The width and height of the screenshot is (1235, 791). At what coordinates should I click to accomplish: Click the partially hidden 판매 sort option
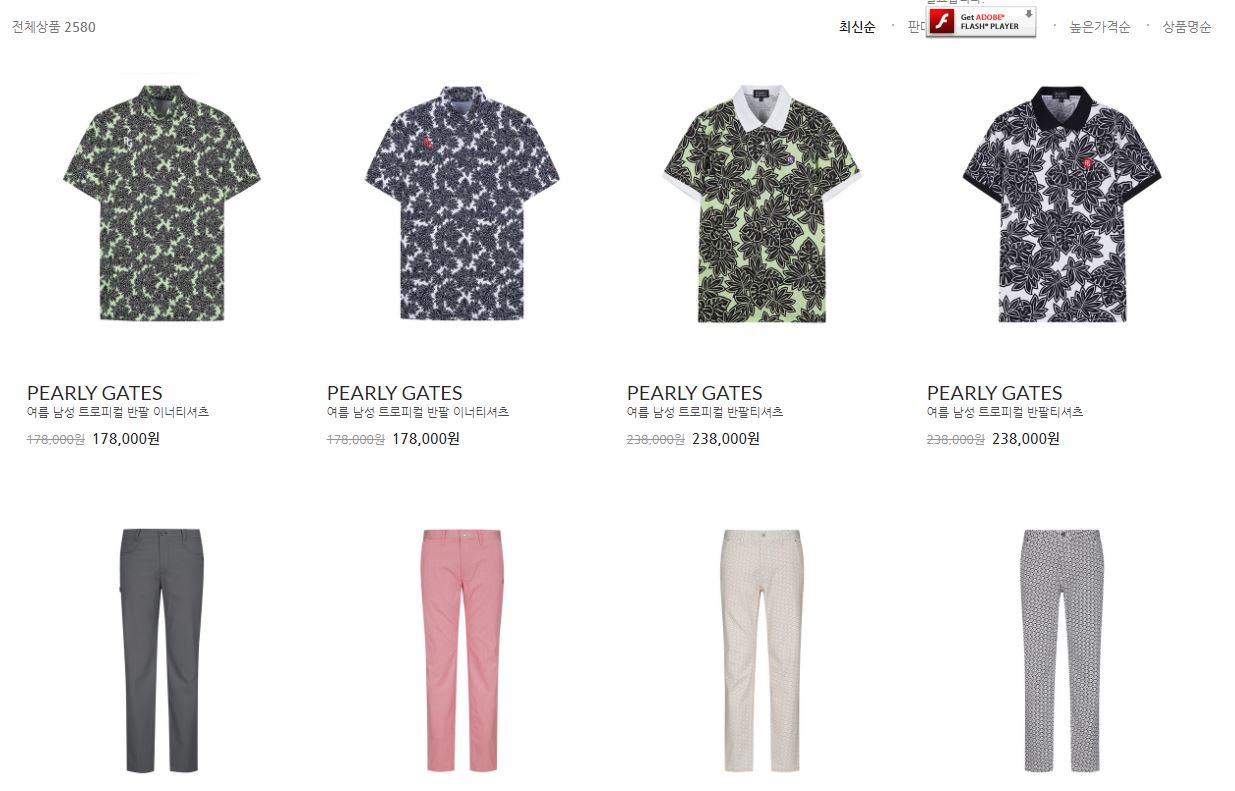click(916, 27)
